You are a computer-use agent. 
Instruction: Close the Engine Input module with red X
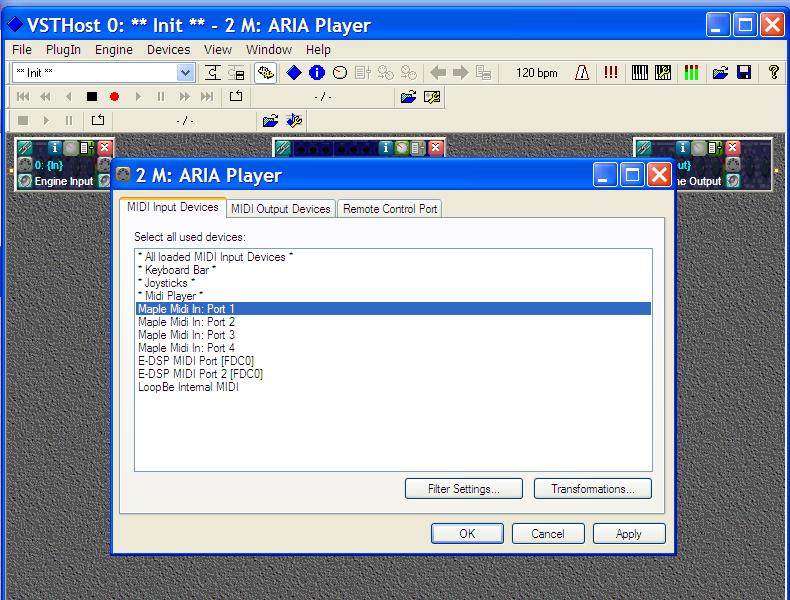(104, 147)
